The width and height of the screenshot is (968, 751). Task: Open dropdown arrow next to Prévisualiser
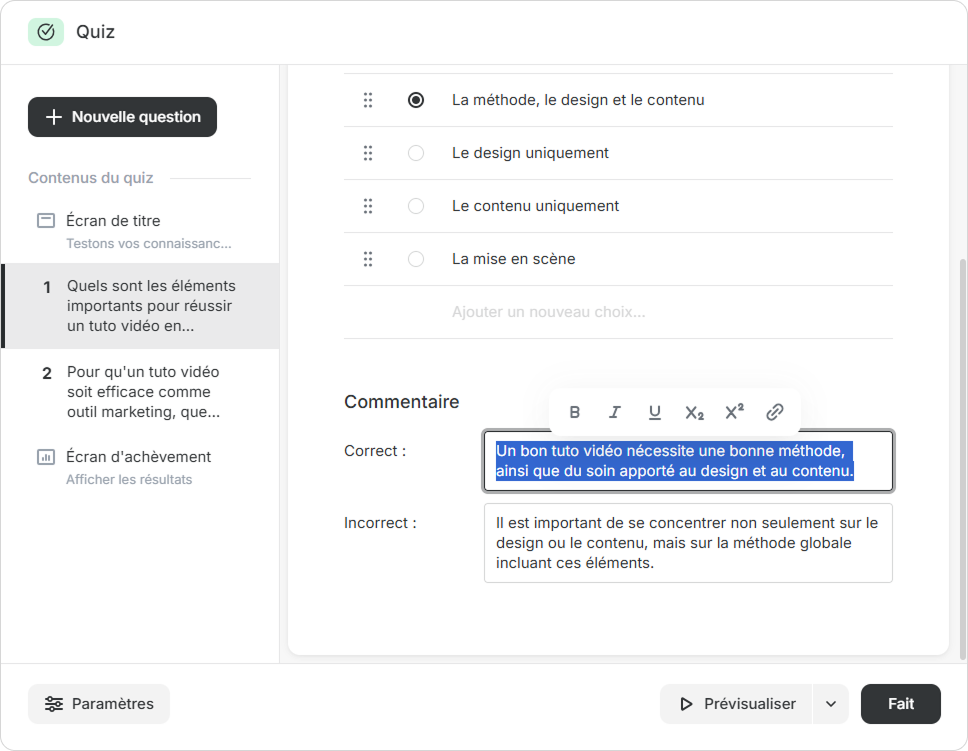click(x=831, y=704)
